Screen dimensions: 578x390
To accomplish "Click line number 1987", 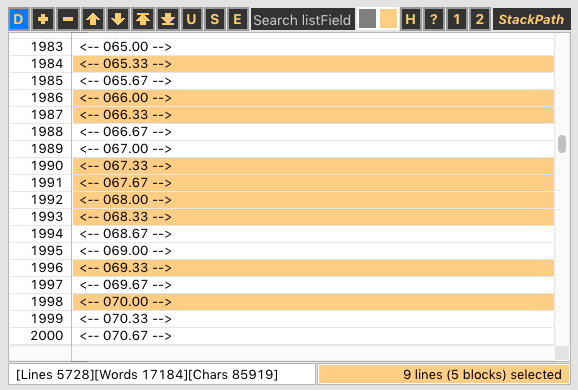I will (47, 115).
